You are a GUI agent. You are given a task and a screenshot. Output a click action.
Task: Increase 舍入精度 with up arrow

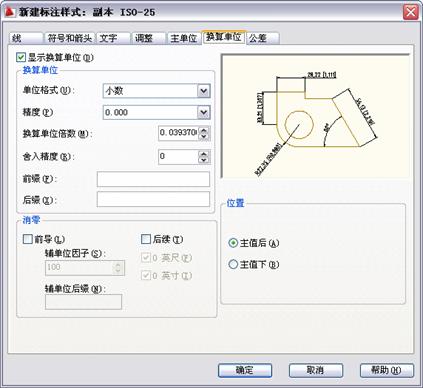tap(204, 153)
